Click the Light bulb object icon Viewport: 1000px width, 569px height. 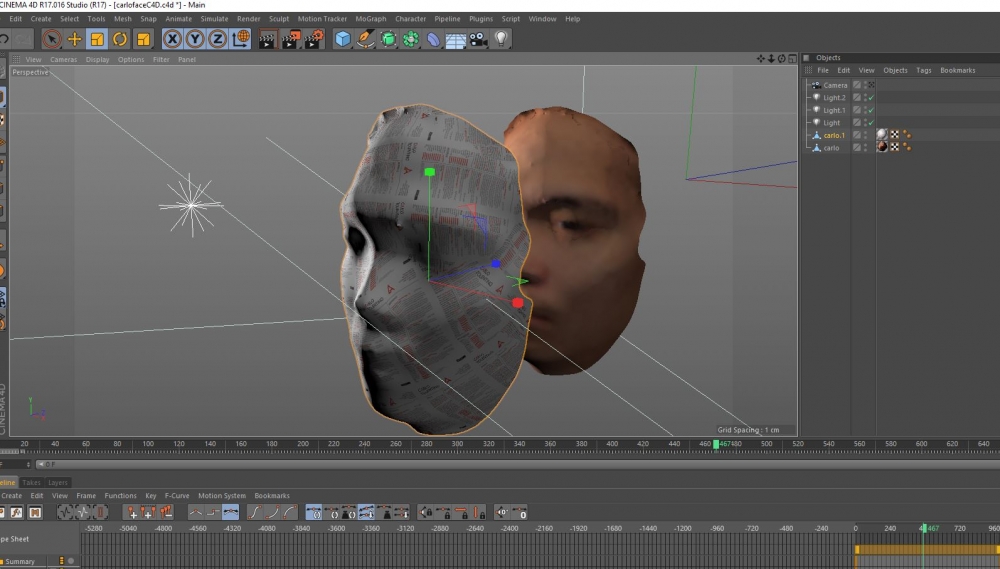point(501,39)
